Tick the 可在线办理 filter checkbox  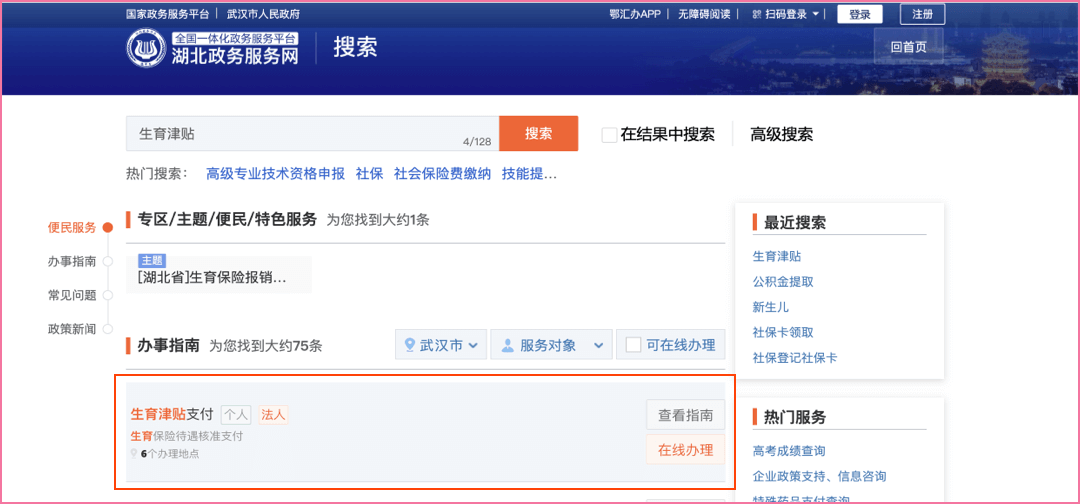point(633,345)
